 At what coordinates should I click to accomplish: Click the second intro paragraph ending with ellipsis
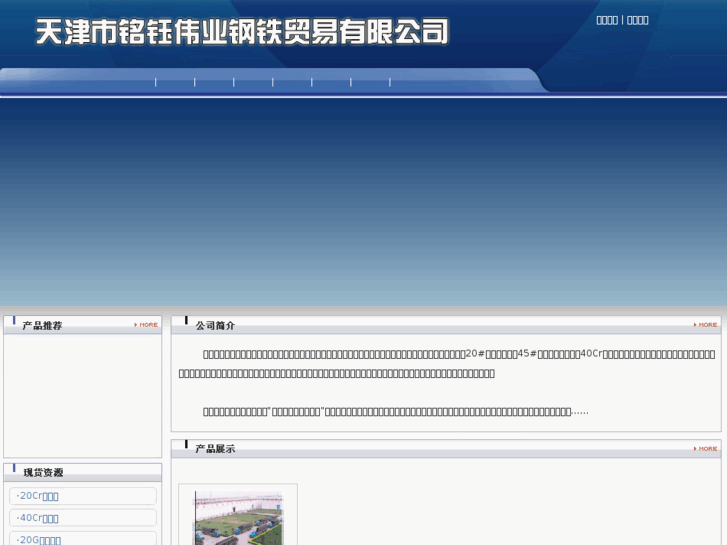click(395, 411)
